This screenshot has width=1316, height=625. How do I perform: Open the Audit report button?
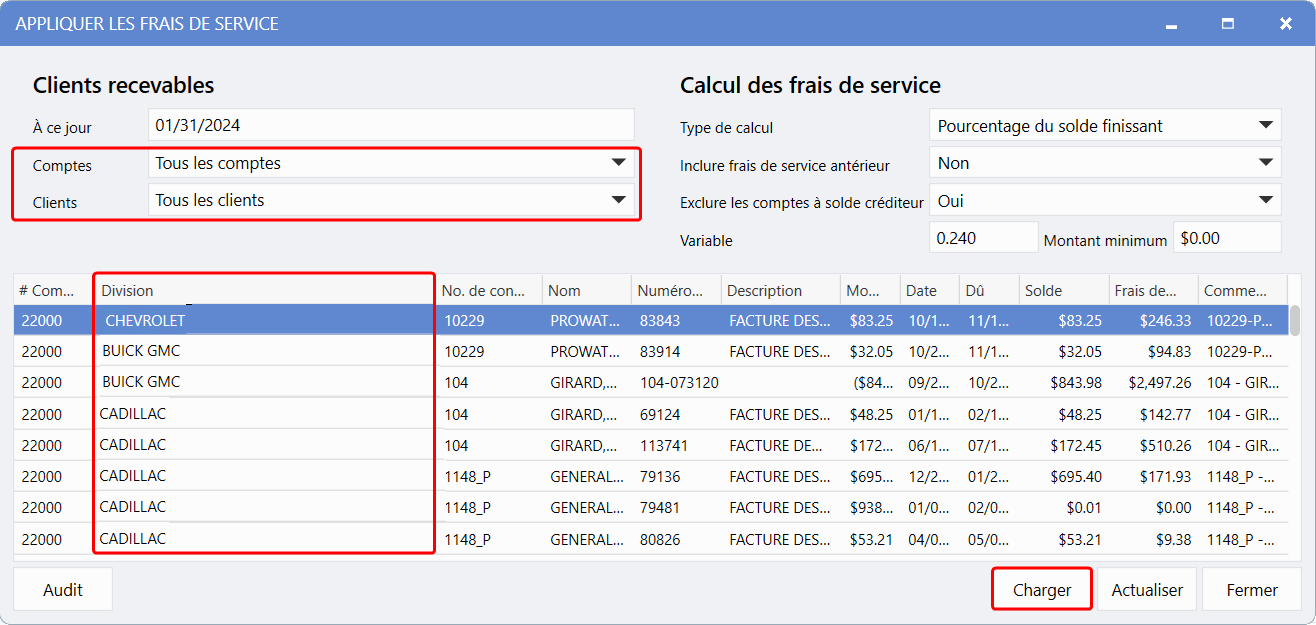63,590
